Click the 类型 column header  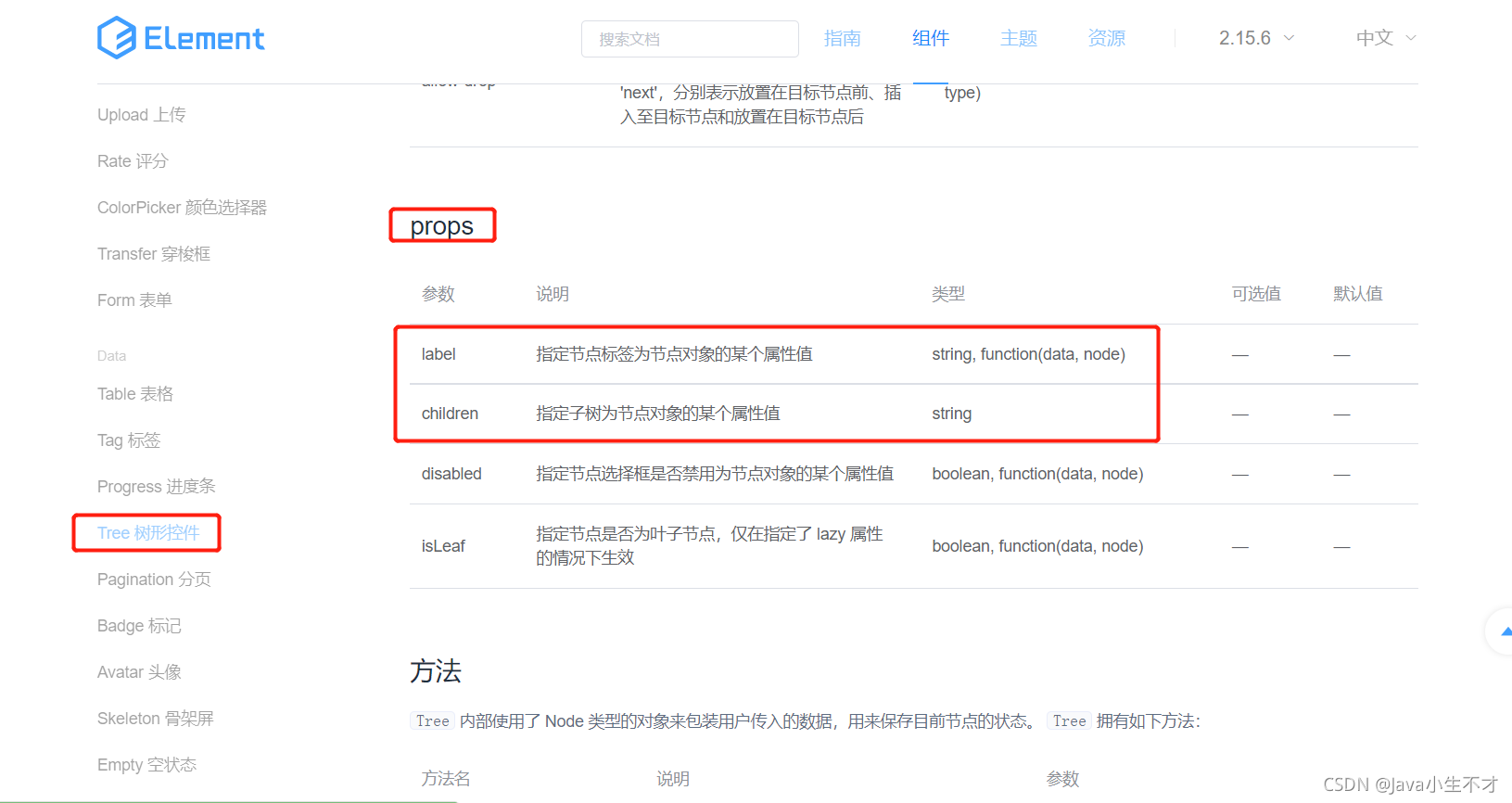point(948,294)
